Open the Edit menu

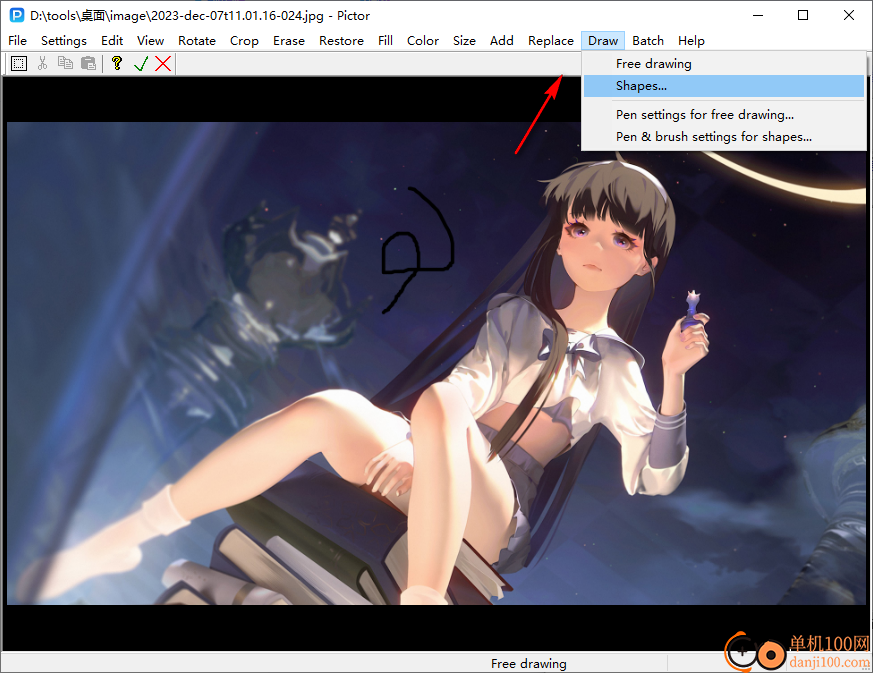(x=112, y=41)
